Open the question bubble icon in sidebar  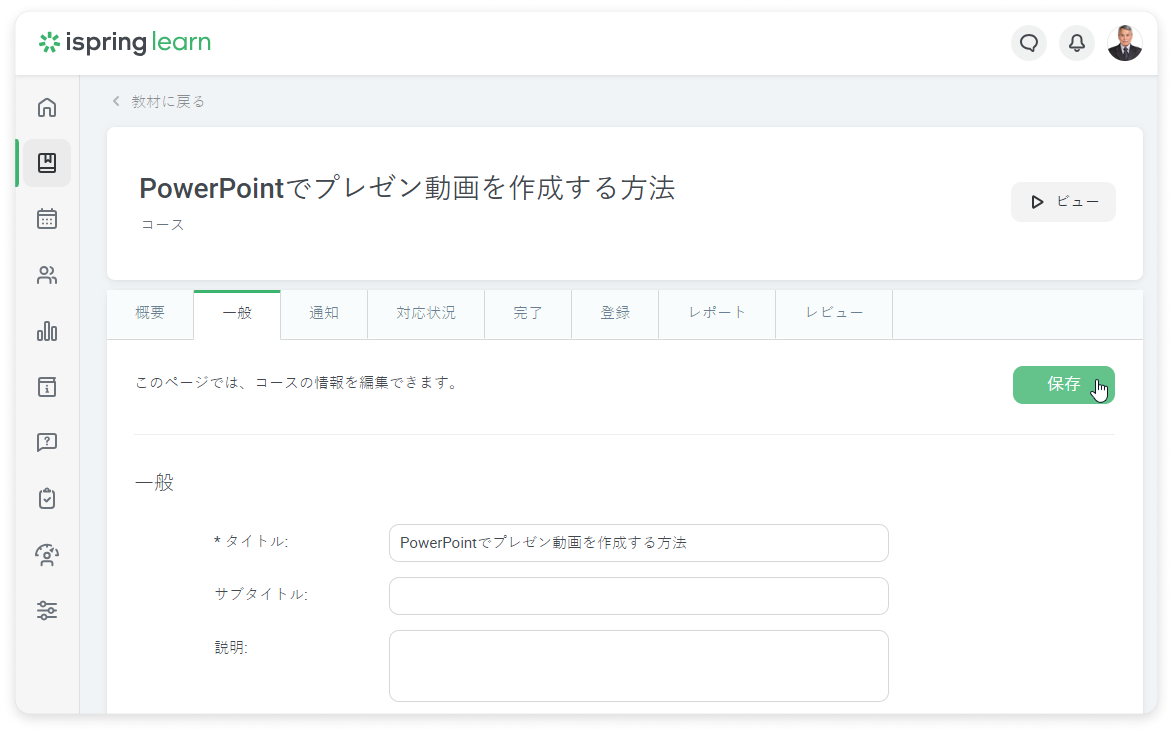pyautogui.click(x=47, y=443)
